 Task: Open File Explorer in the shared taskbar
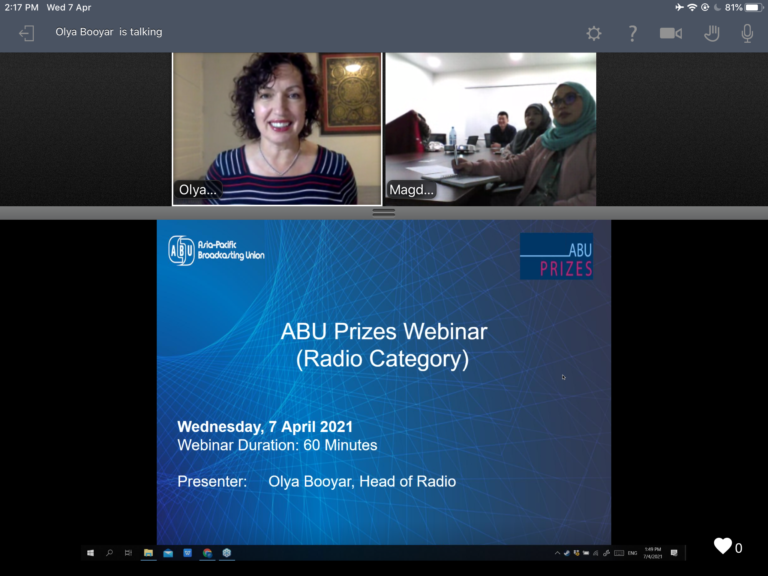pos(148,553)
